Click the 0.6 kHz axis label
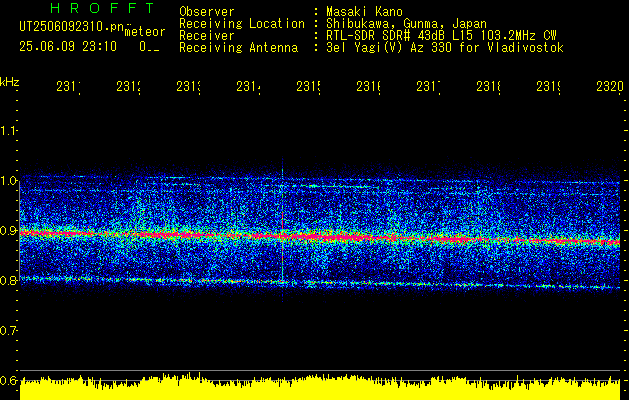 8,381
